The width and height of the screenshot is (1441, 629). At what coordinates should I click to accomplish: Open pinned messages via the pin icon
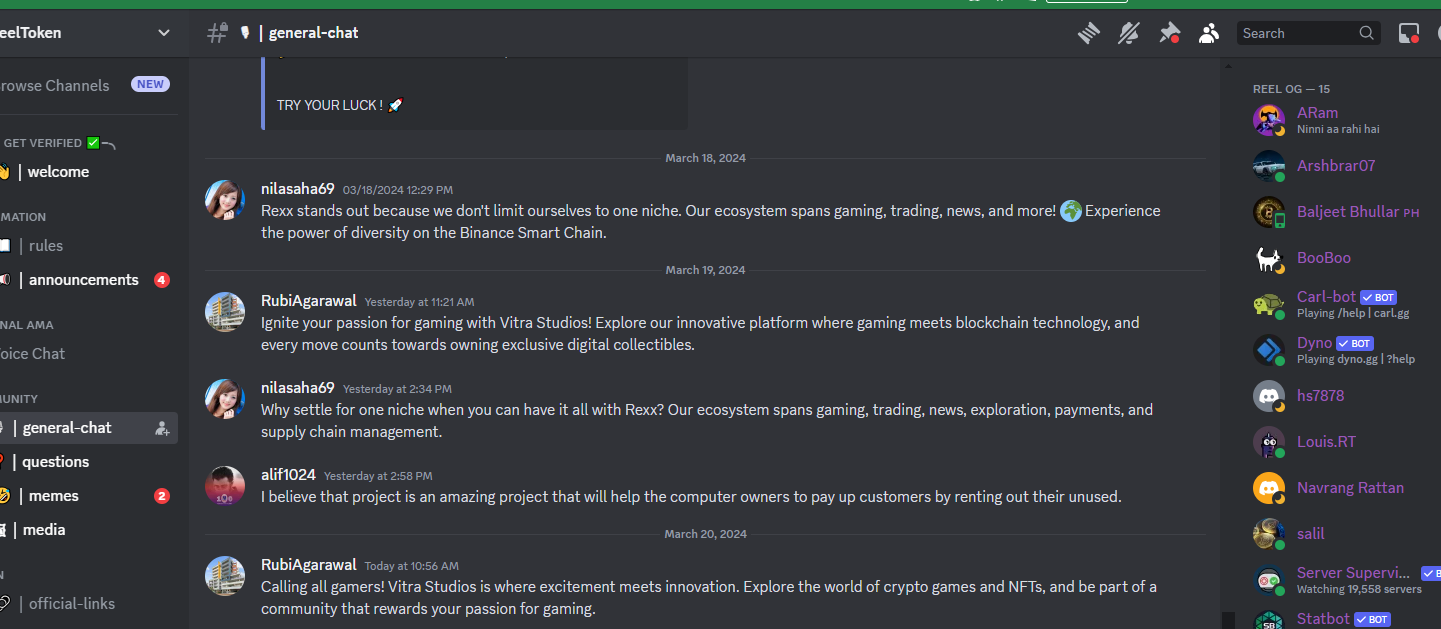point(1169,33)
